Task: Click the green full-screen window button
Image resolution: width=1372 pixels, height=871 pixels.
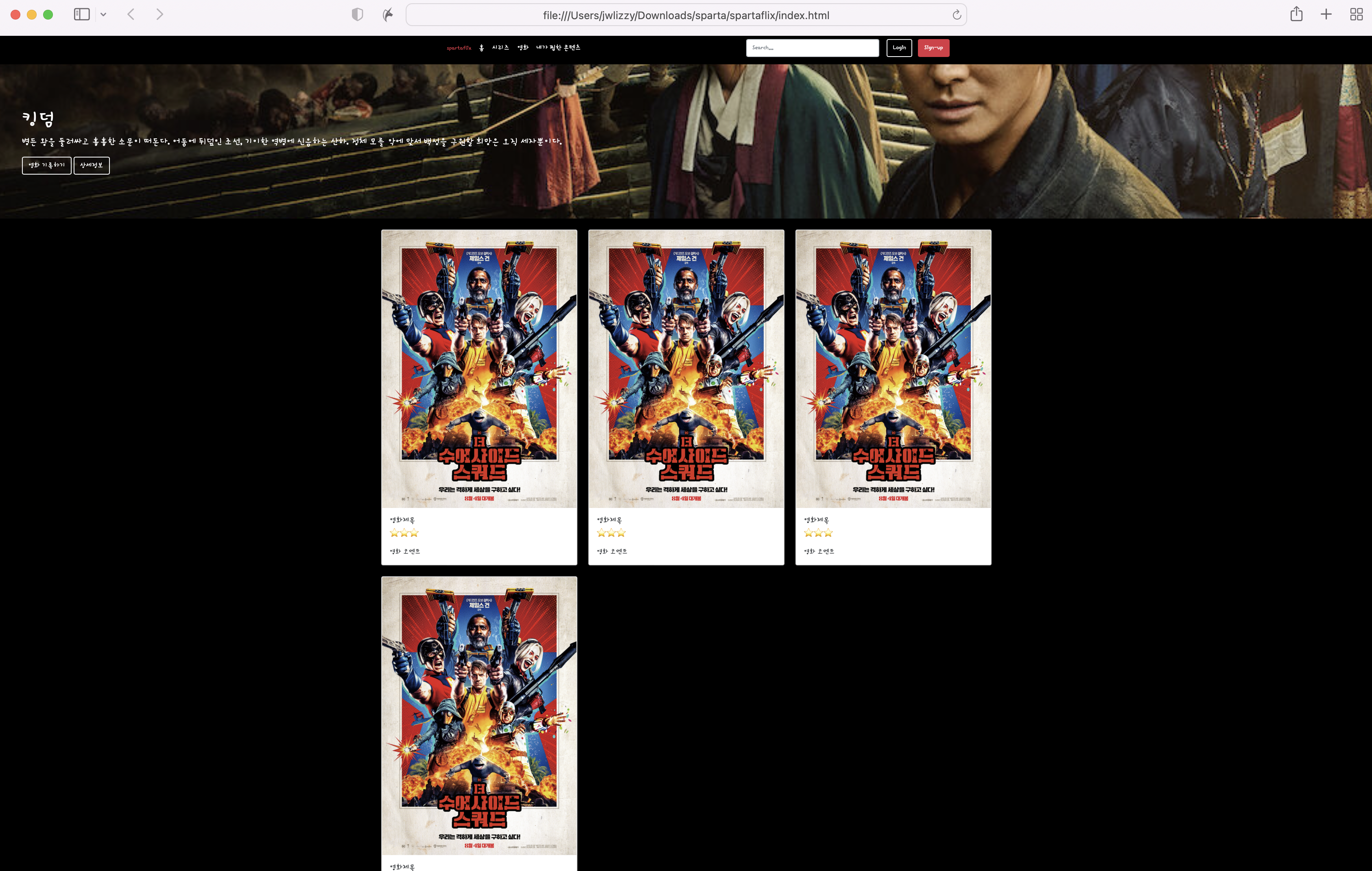Action: click(x=48, y=15)
